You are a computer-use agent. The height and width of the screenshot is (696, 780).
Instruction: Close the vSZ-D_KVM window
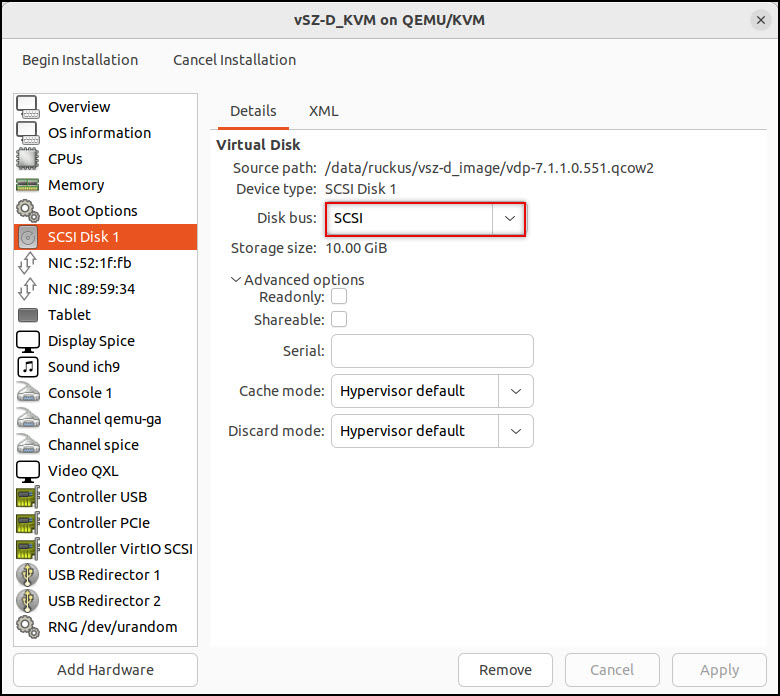[x=761, y=20]
